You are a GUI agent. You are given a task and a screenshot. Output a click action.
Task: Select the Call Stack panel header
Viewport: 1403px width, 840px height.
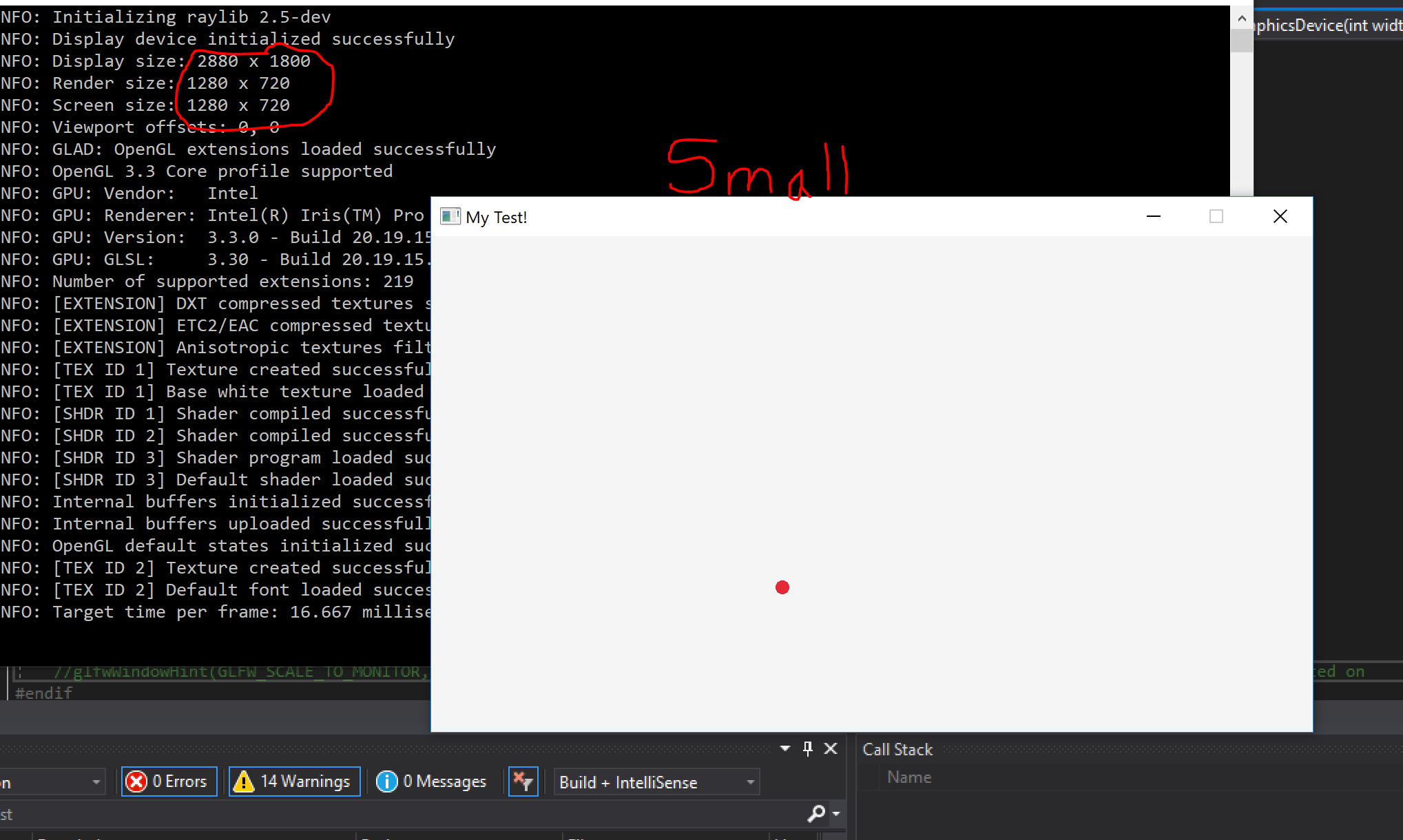(x=897, y=749)
